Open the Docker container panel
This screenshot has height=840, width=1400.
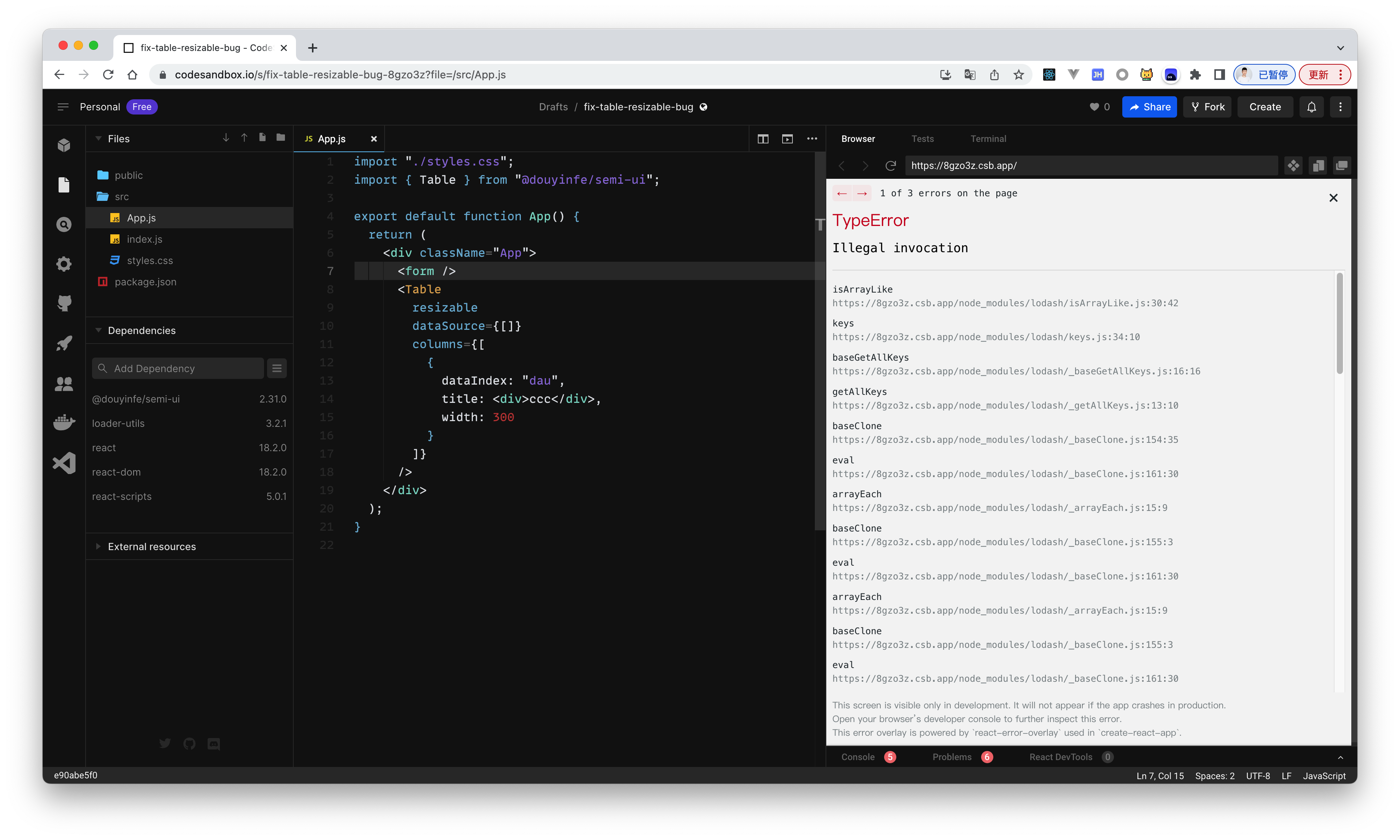click(x=64, y=422)
